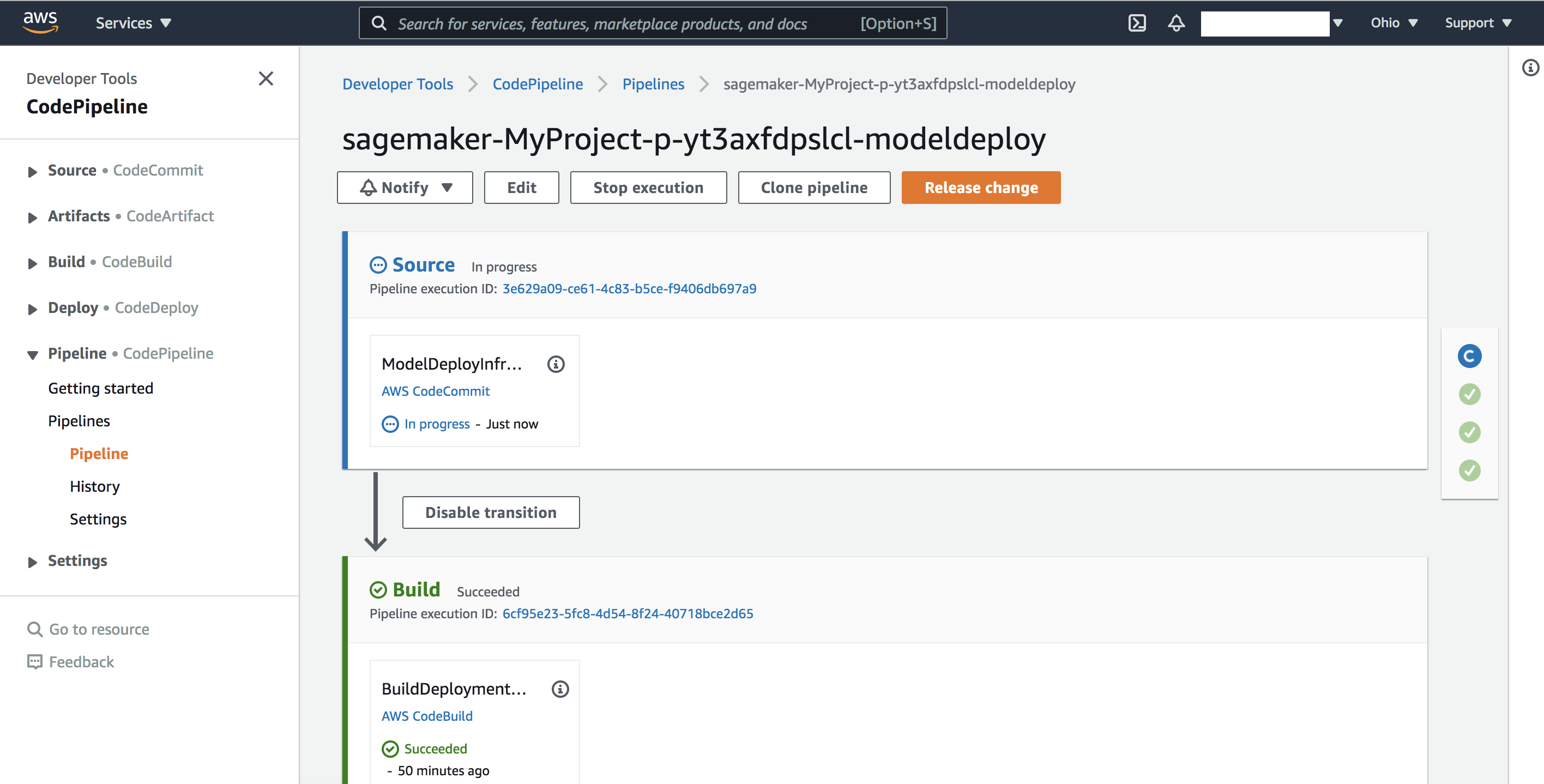The width and height of the screenshot is (1544, 784).
Task: Open Source execution ID 3e629a09 link
Action: click(629, 288)
